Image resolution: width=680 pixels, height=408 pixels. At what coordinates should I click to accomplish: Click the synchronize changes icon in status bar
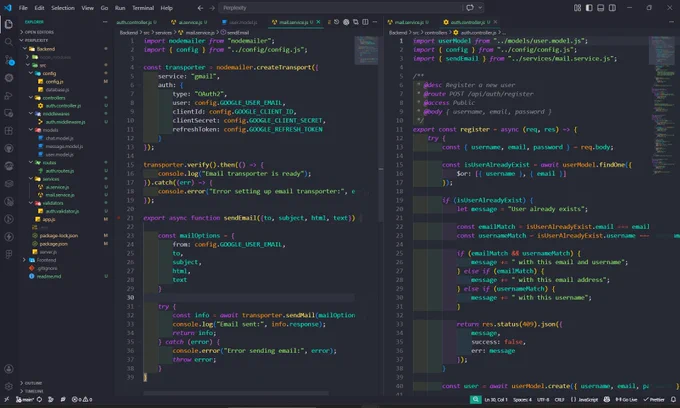[x=39, y=399]
